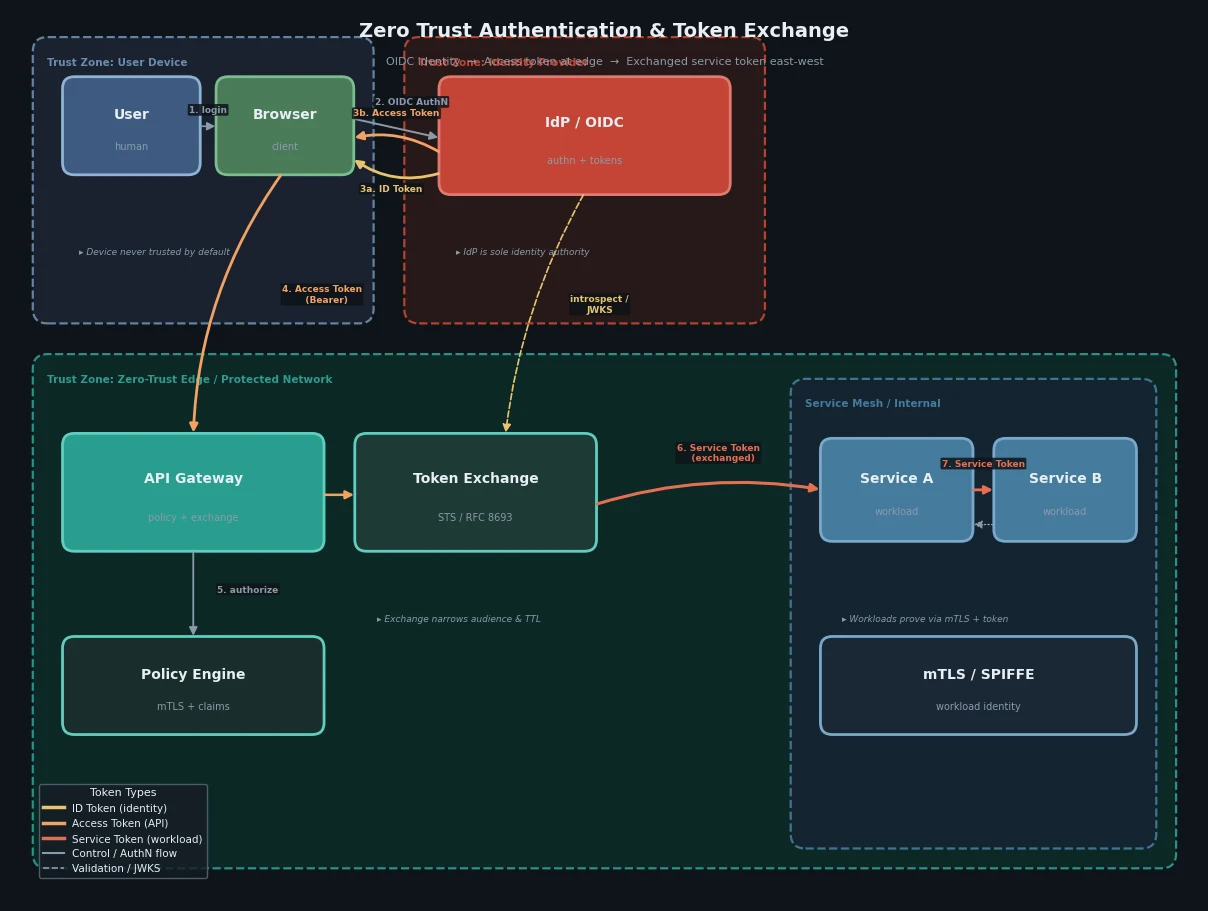Select the Service B workload node
The width and height of the screenshot is (1208, 911).
pos(1065,490)
